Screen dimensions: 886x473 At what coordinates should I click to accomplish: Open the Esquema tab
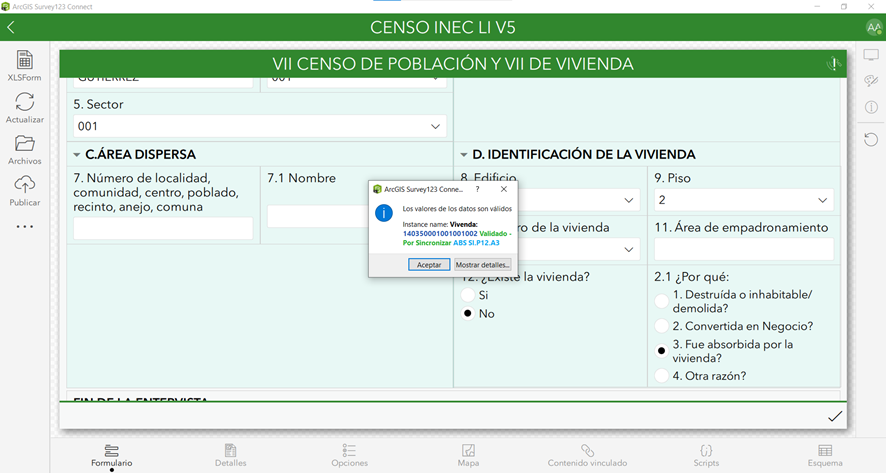click(825, 456)
